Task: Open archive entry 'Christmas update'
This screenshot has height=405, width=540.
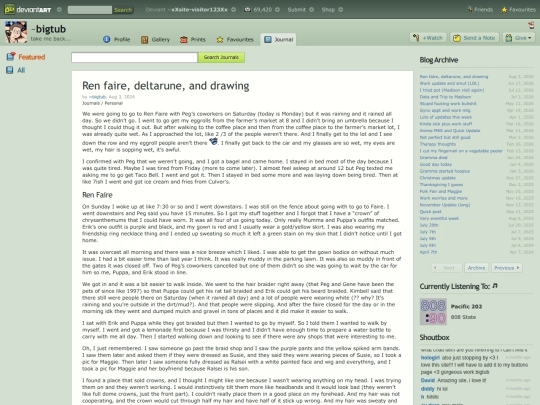Action: (x=437, y=178)
